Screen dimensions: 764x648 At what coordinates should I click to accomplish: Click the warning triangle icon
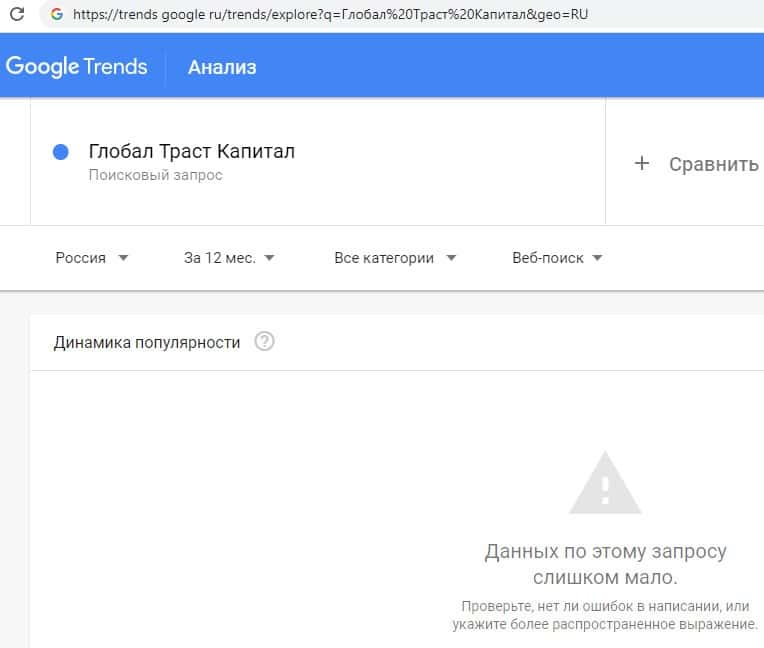click(605, 483)
